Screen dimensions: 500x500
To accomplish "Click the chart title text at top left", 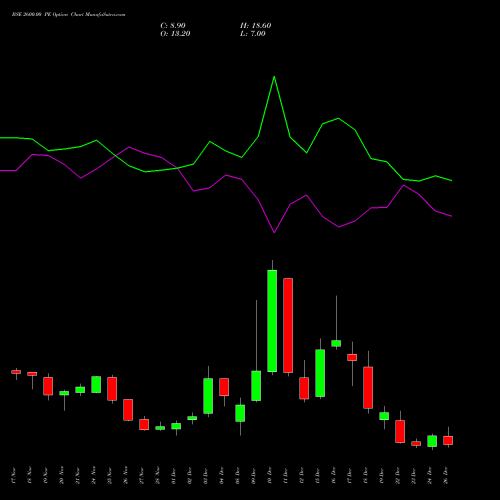I will (x=69, y=15).
